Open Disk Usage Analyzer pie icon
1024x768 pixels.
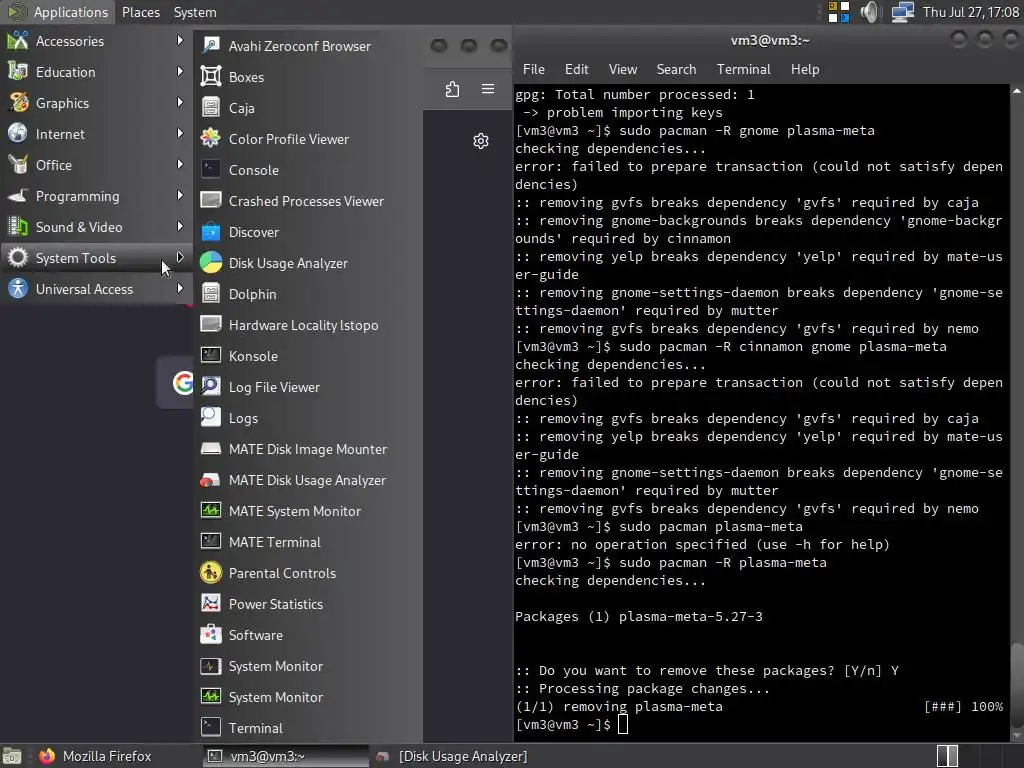(x=210, y=263)
